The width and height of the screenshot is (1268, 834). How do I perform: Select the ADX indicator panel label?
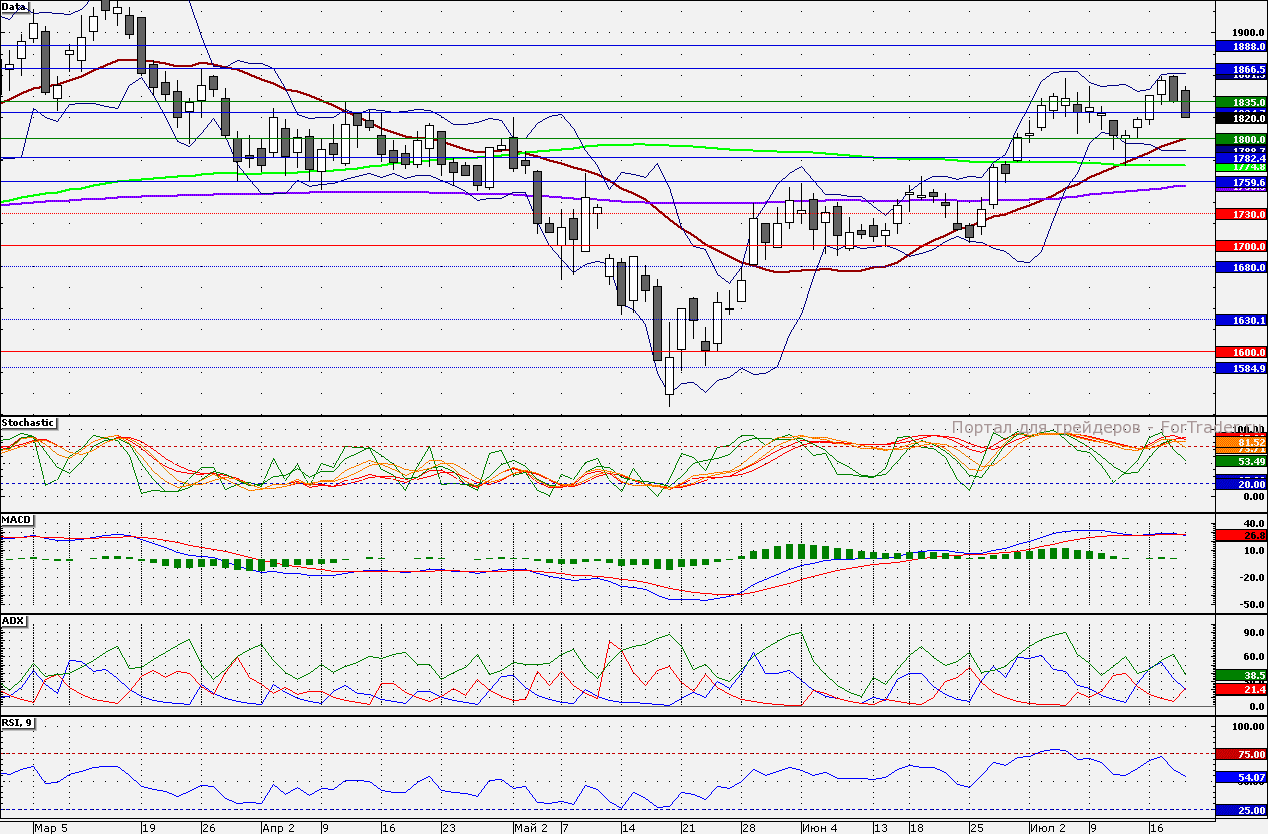tap(14, 621)
